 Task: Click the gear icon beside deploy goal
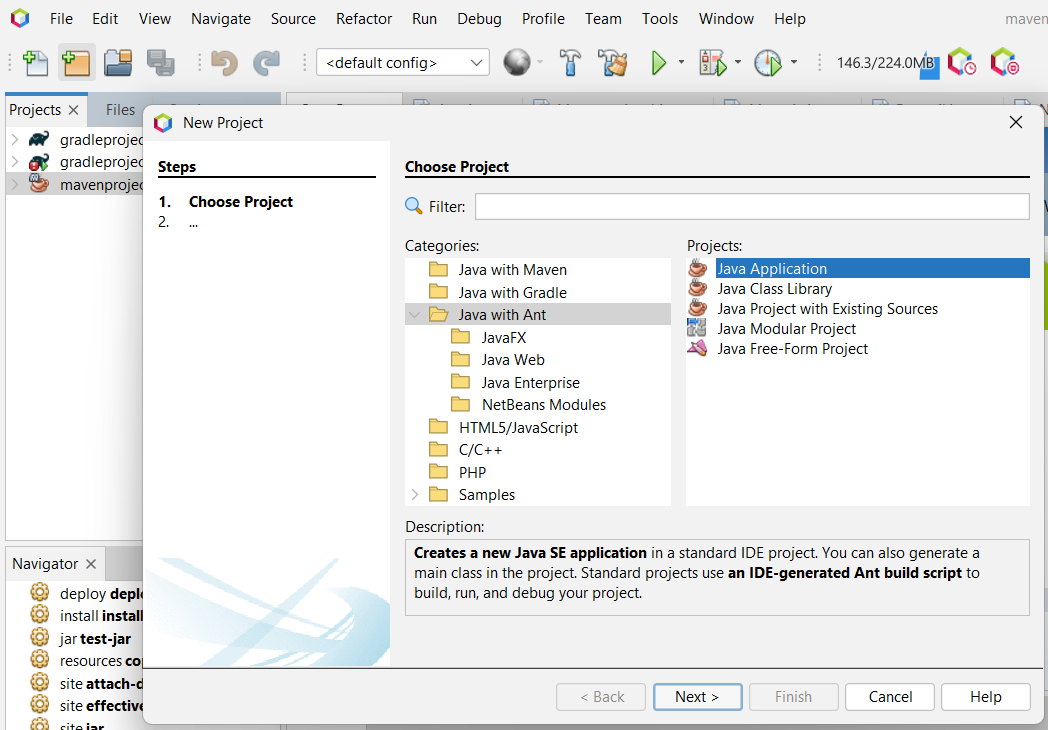[x=39, y=592]
